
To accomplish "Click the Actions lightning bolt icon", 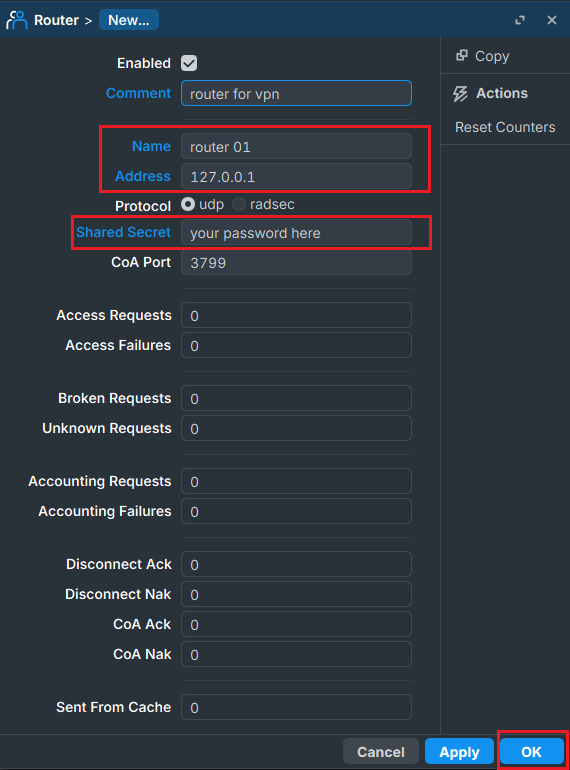I will coord(461,93).
